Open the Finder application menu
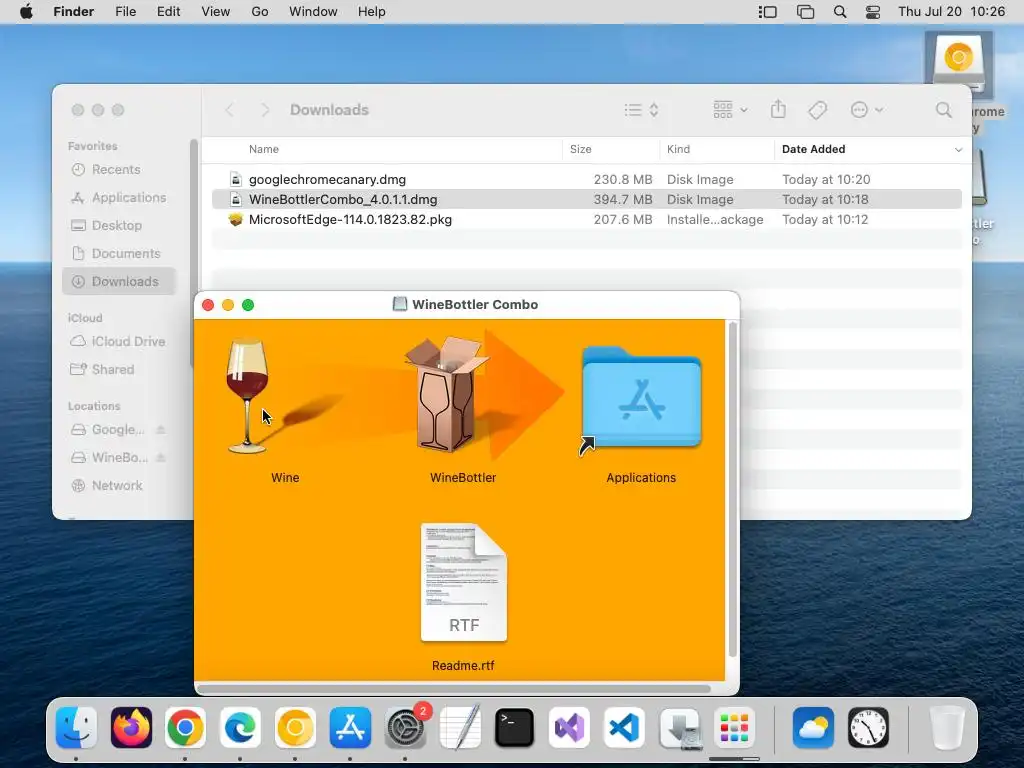The image size is (1024, 768). tap(74, 12)
